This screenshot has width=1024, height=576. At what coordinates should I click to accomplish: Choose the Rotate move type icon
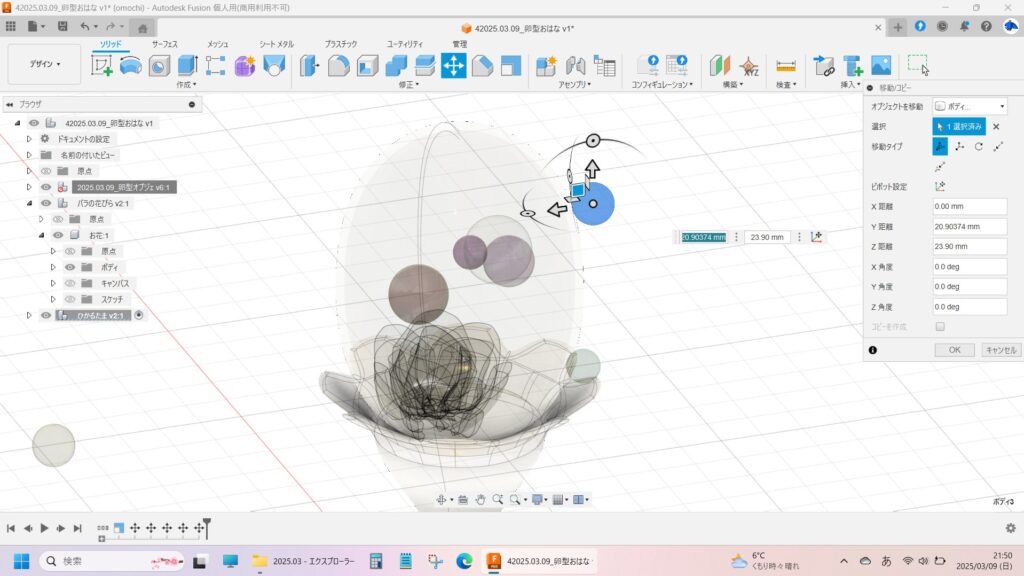click(979, 146)
